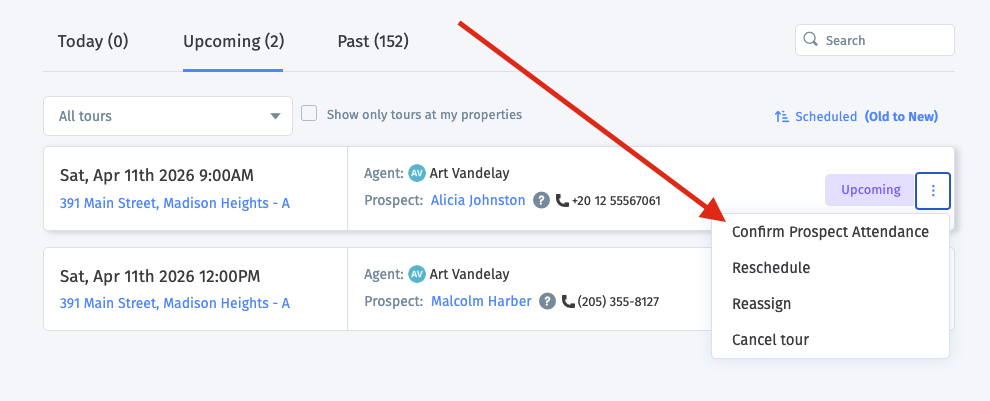
Task: Click the phone icon for Alicia Johnston
Action: coord(562,200)
